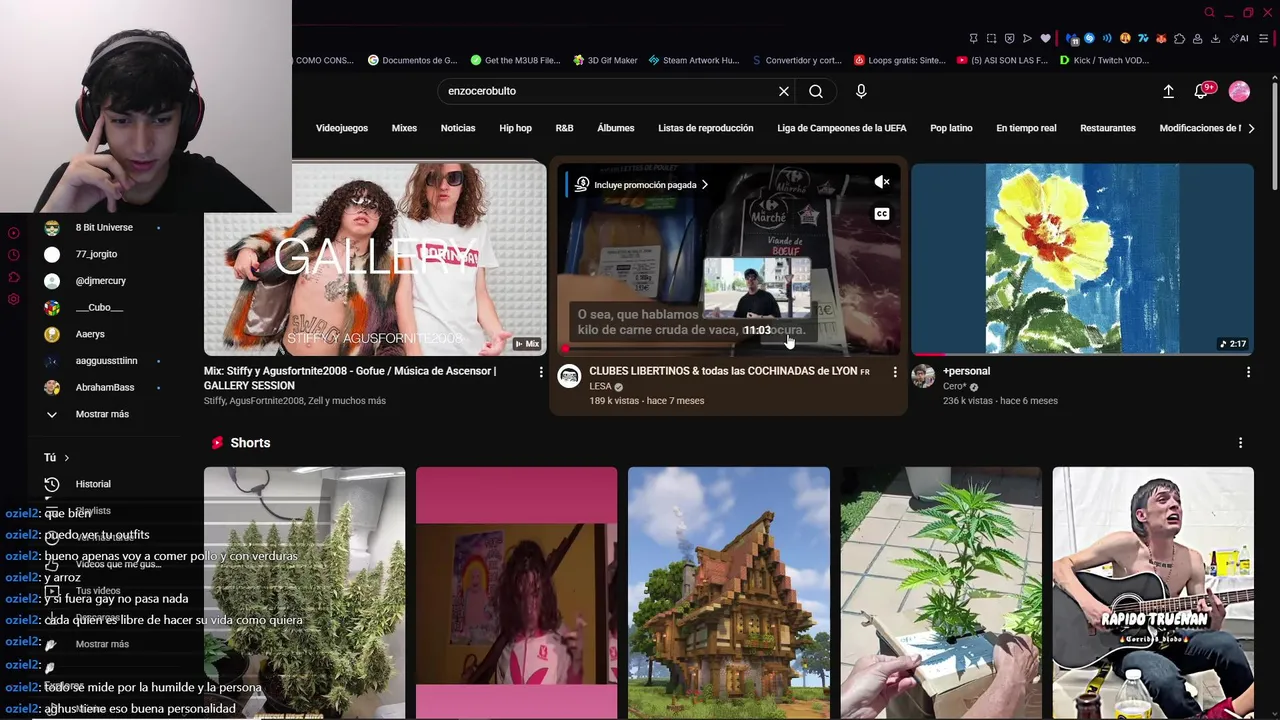The image size is (1280, 720).
Task: Open the Minecraft house Short thumbnail
Action: coord(729,593)
